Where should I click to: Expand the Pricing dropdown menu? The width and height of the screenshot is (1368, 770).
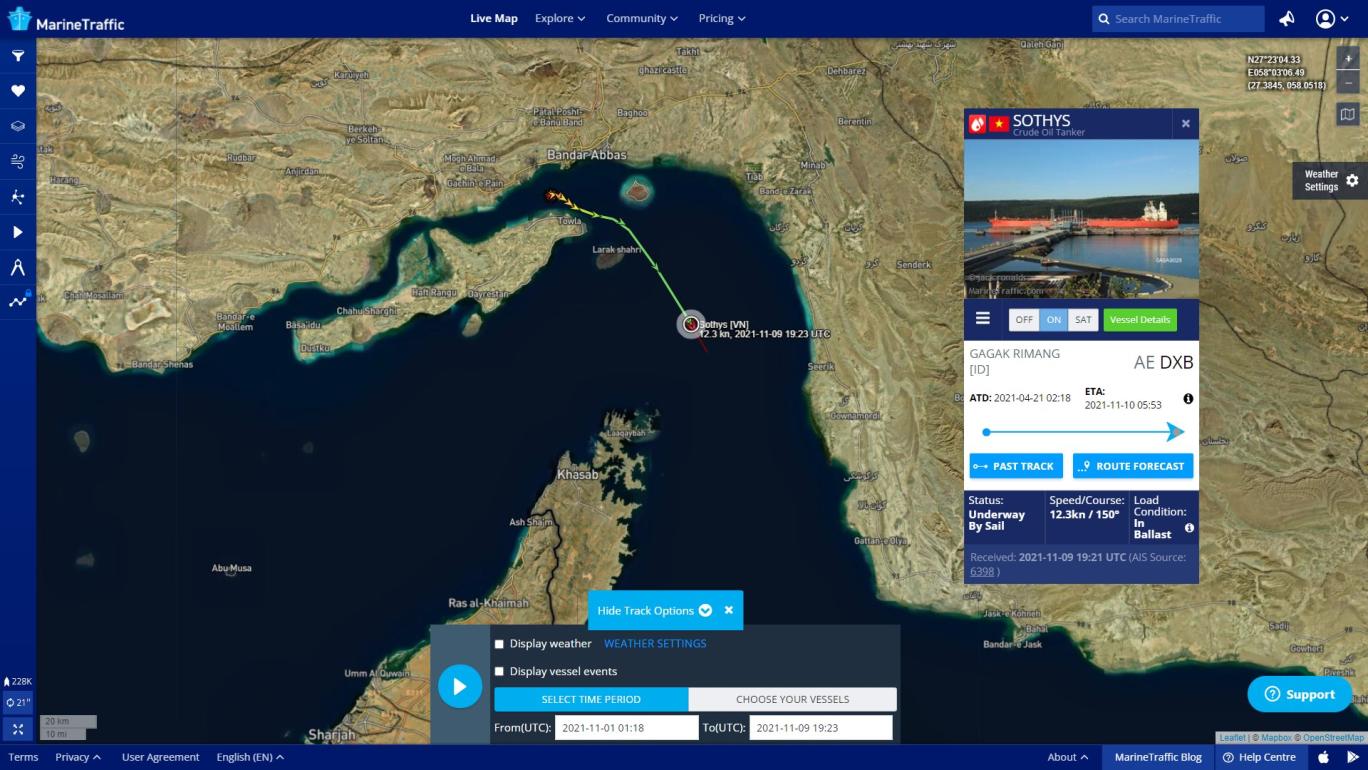[722, 18]
